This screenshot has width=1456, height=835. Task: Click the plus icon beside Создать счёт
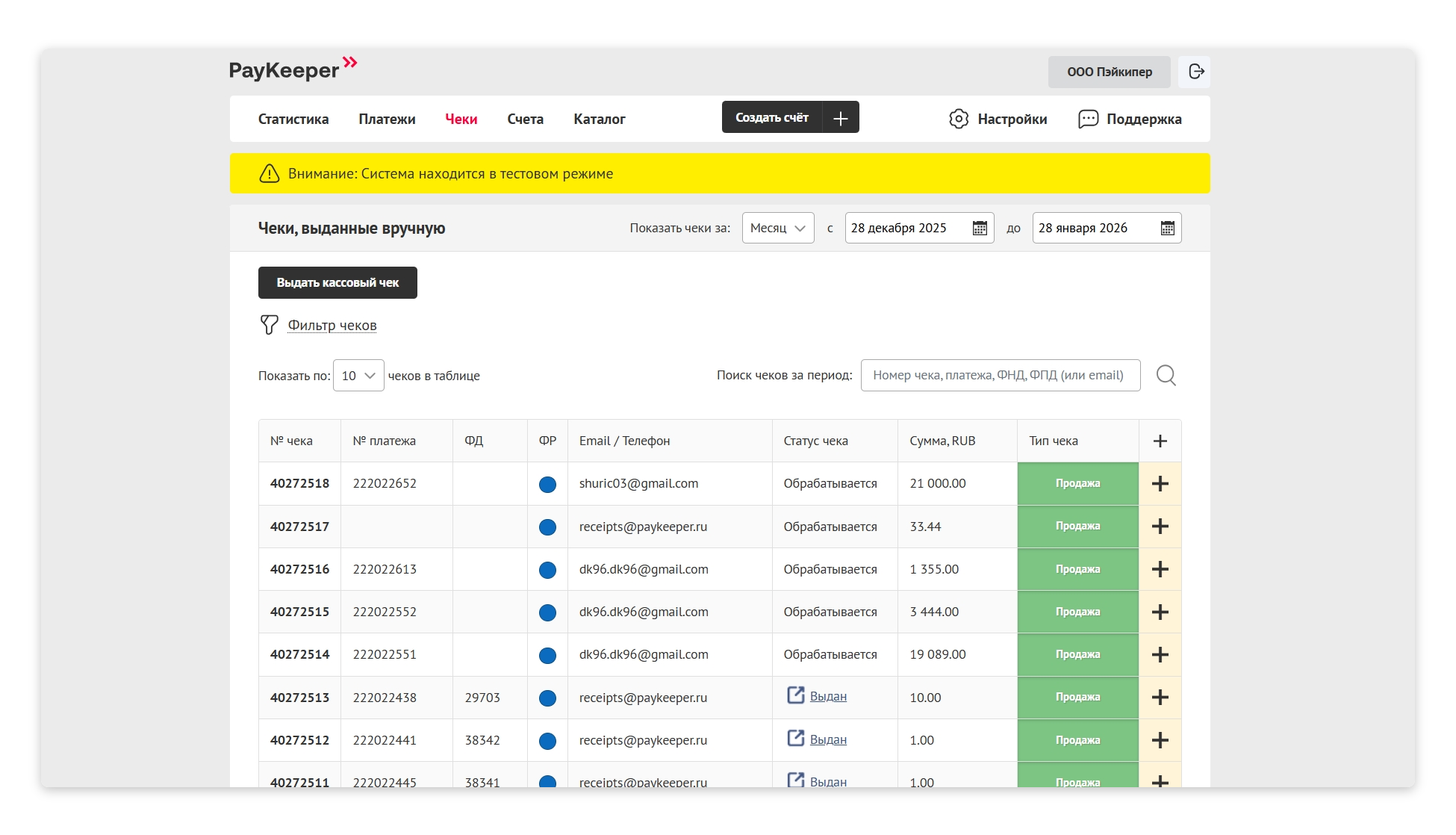click(841, 118)
